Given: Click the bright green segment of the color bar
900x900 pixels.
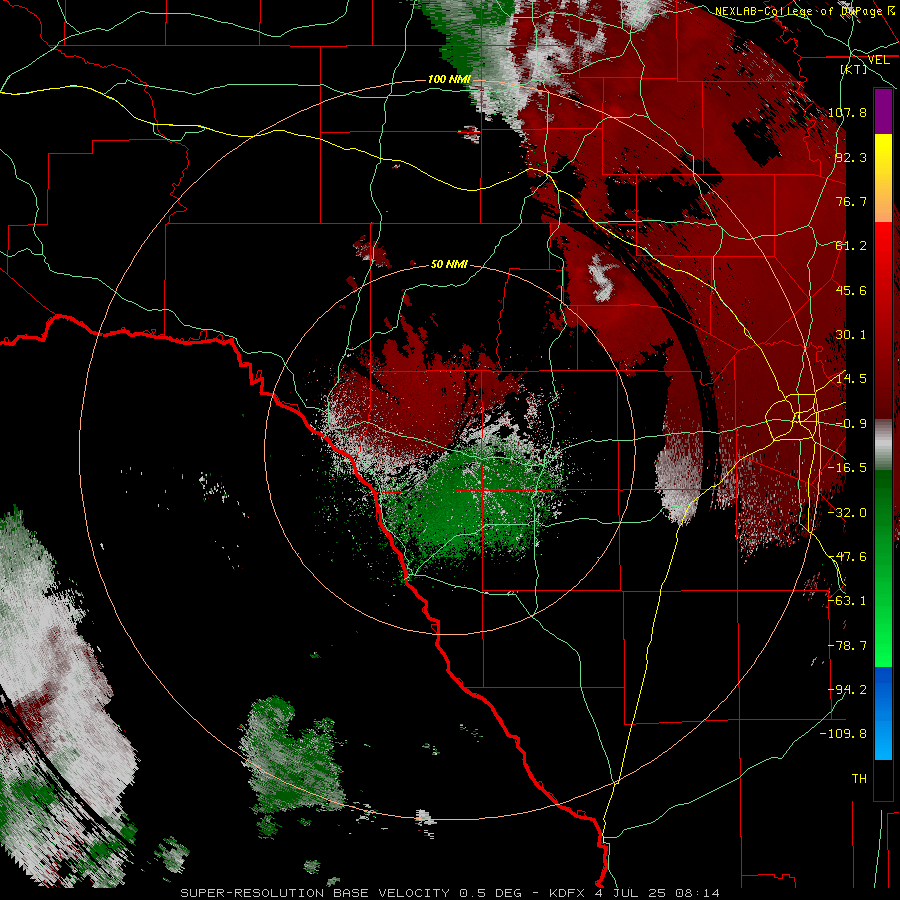Looking at the screenshot, I should (x=883, y=643).
